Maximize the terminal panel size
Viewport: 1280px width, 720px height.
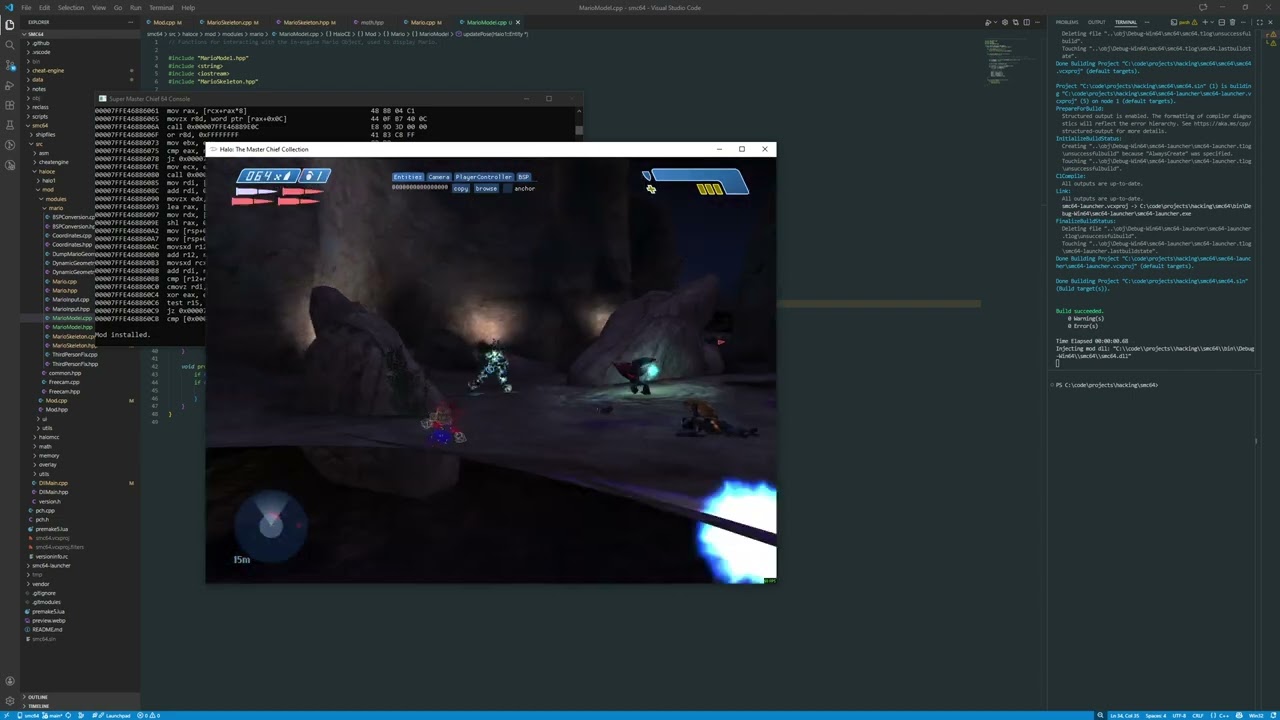[1259, 22]
